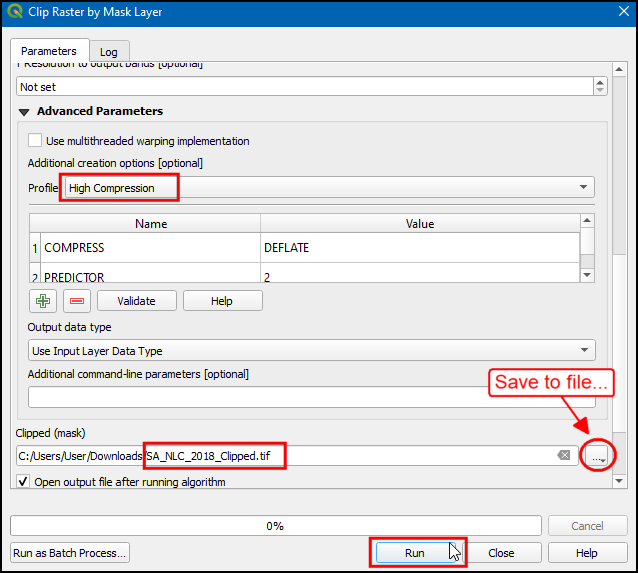Enable multithreaded warping implementation checkbox
The width and height of the screenshot is (638, 573).
[36, 141]
